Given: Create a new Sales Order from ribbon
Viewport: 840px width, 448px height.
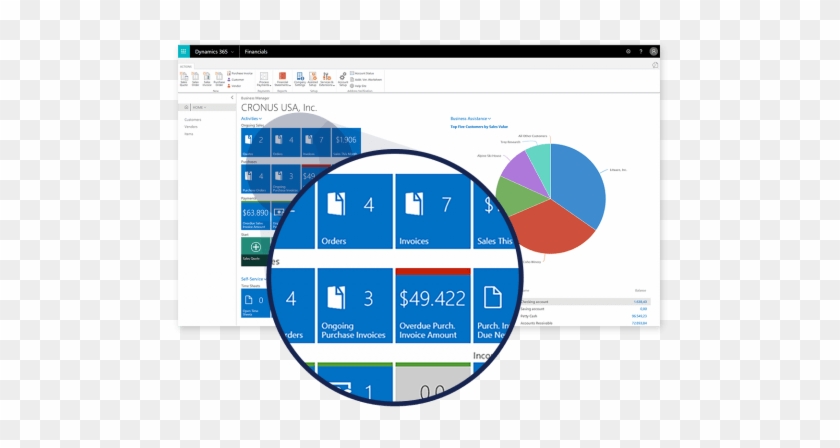Looking at the screenshot, I should (196, 79).
